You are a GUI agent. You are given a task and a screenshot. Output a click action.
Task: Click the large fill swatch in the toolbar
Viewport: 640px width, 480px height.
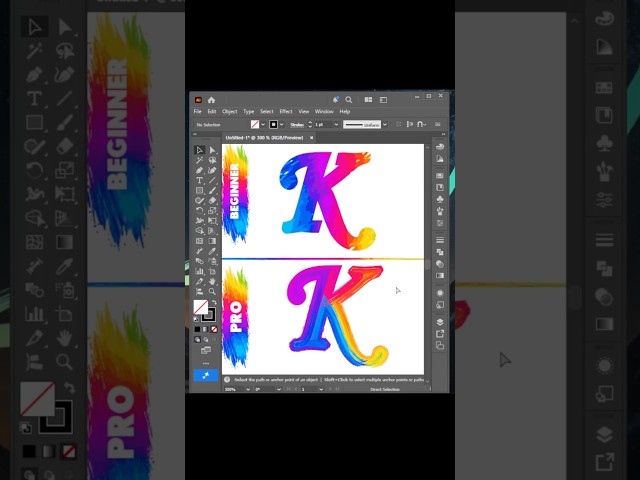point(200,307)
